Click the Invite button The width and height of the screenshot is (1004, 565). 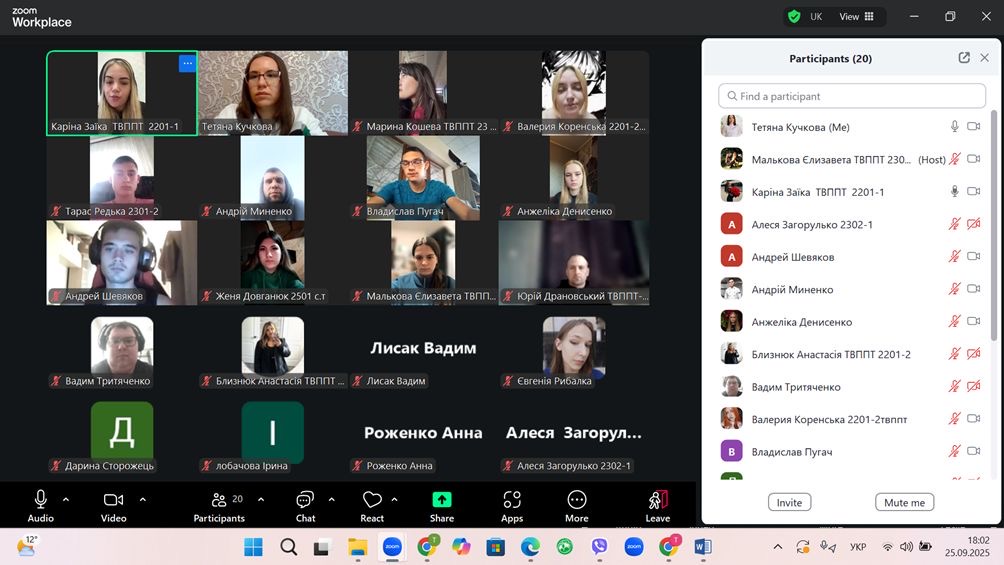tap(789, 502)
